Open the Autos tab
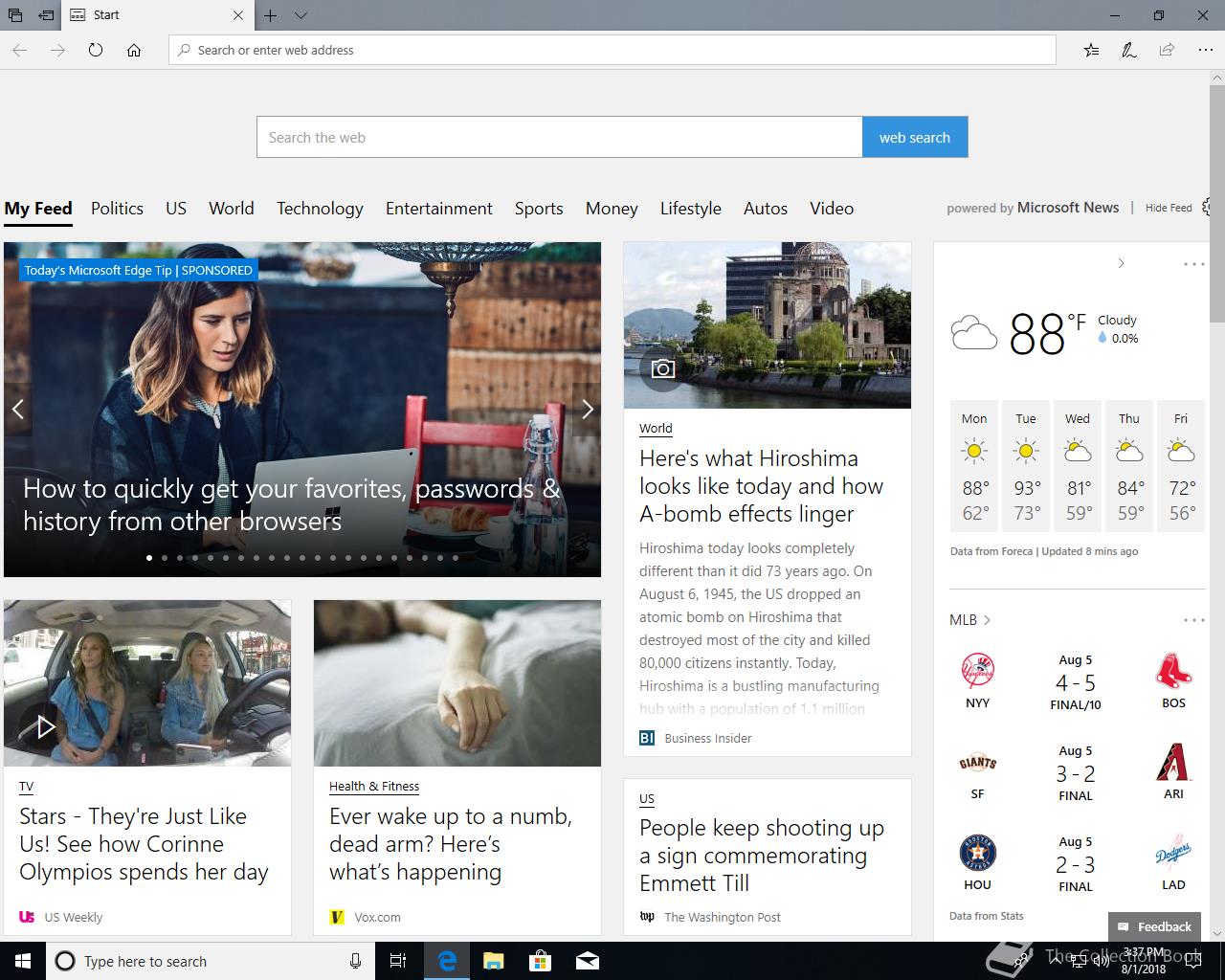The image size is (1225, 980). [x=766, y=209]
